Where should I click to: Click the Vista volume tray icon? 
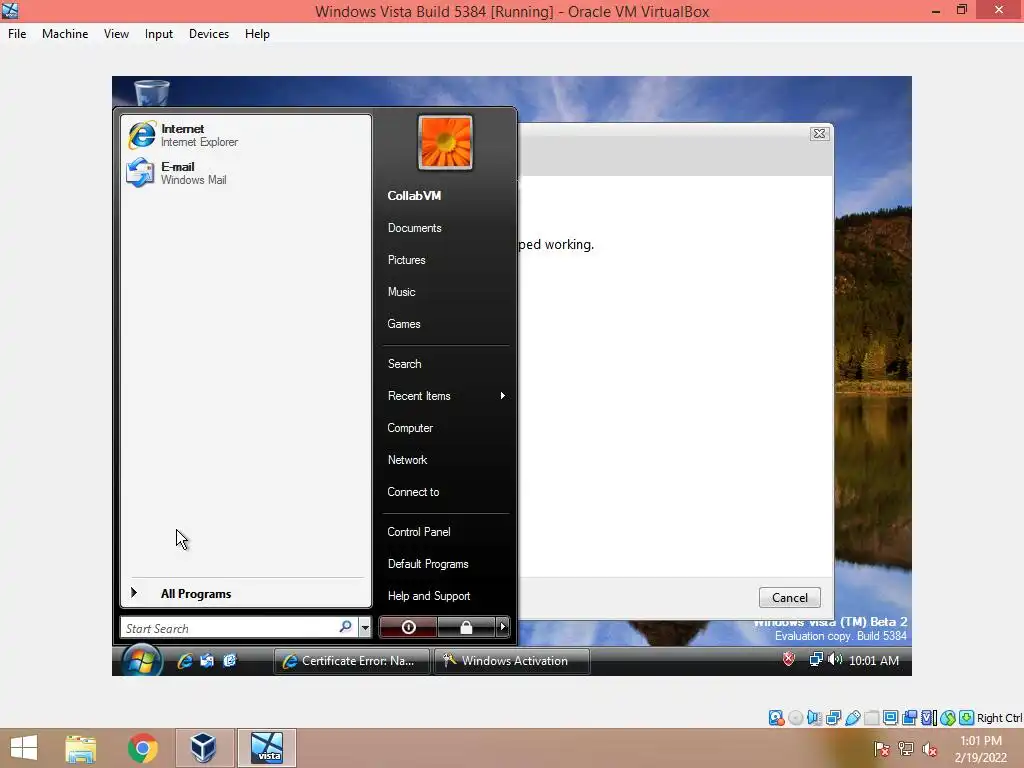tap(835, 660)
